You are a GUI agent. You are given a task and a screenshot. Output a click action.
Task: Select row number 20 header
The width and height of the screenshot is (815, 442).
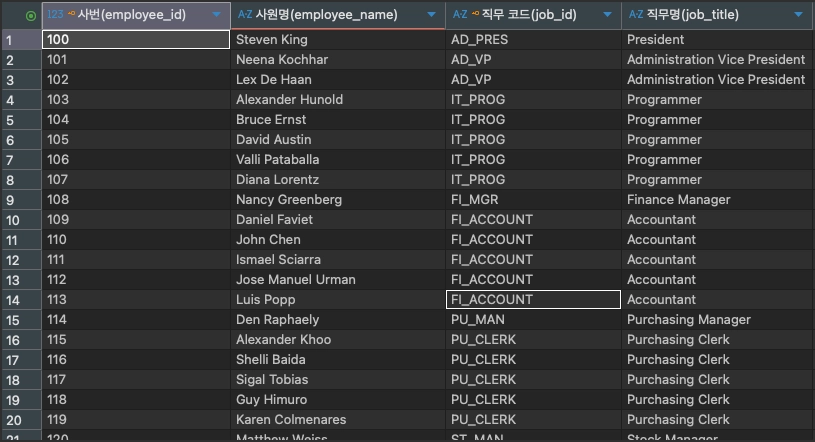pos(21,420)
